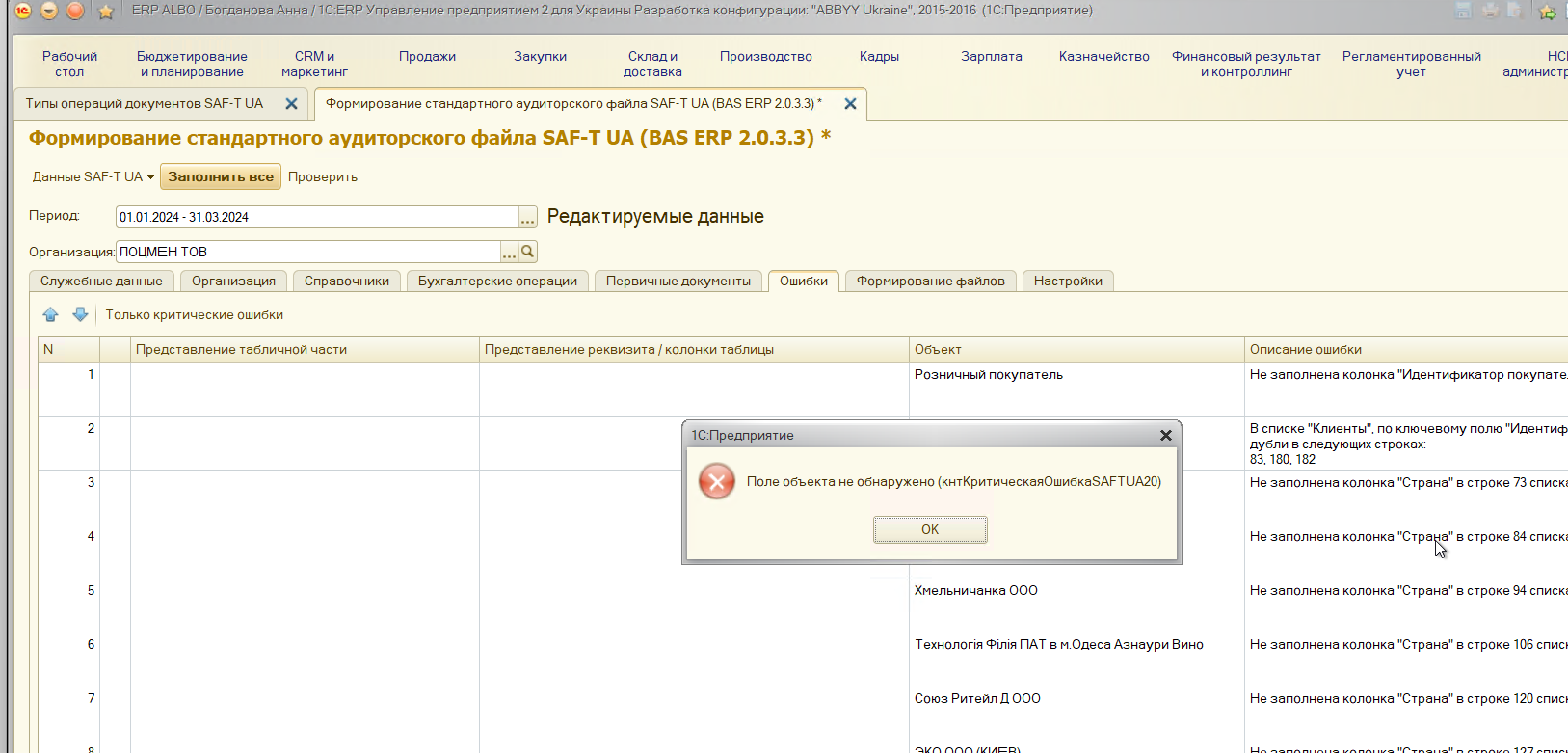1568x753 pixels.
Task: Select error description mentioning строке 106
Action: [x=1406, y=659]
